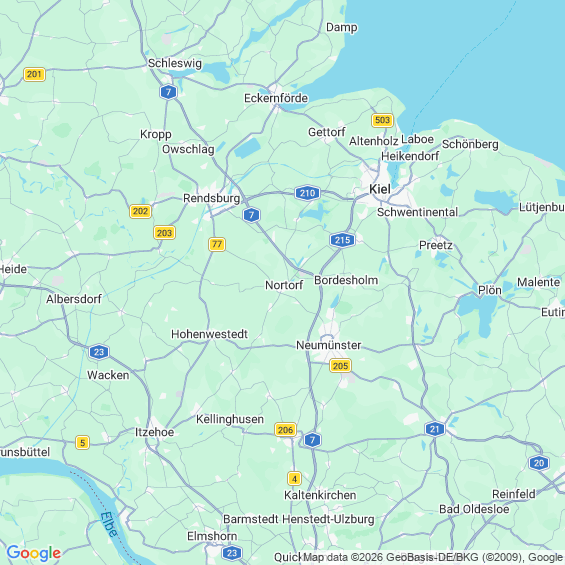Select the Neumünster city label
Screen dimensions: 565x565
click(328, 345)
